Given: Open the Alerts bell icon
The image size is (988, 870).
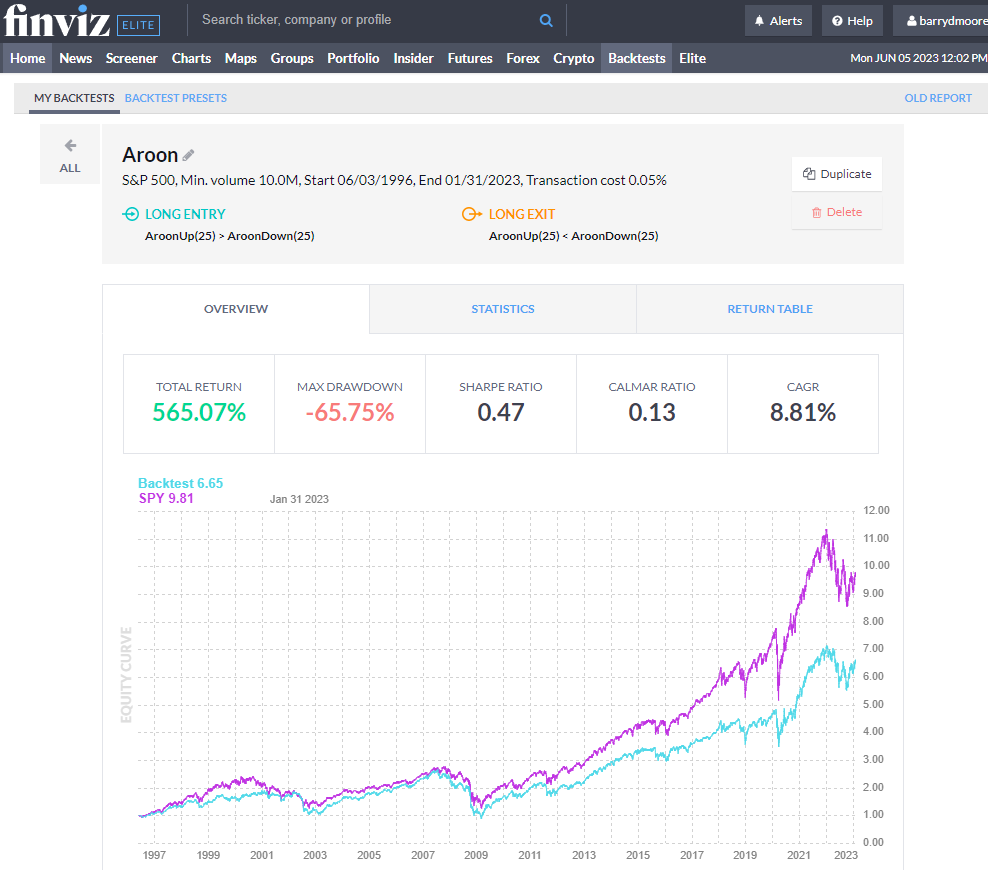Looking at the screenshot, I should pyautogui.click(x=762, y=19).
